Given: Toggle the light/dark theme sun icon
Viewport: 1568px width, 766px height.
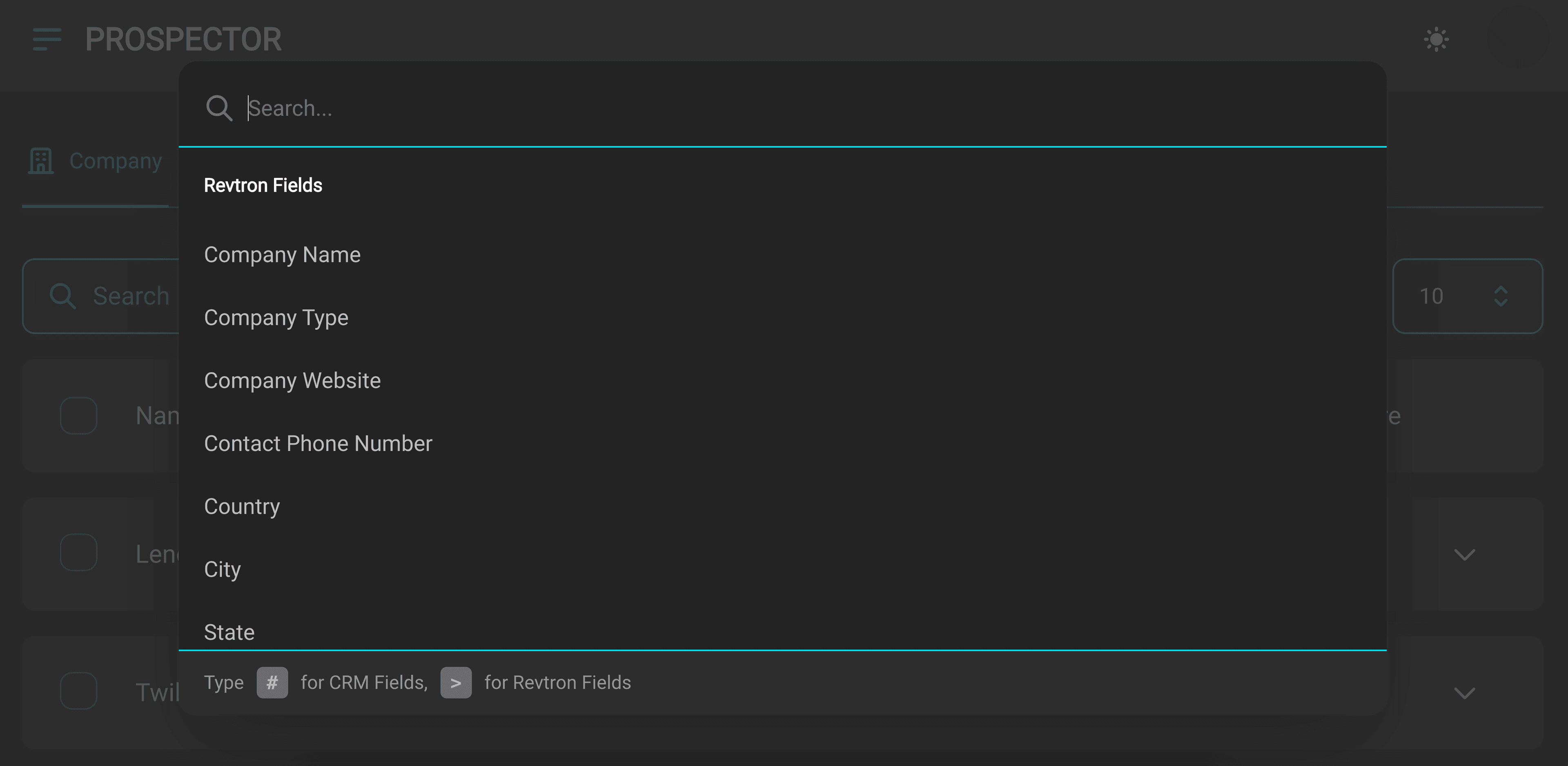Looking at the screenshot, I should pos(1436,40).
